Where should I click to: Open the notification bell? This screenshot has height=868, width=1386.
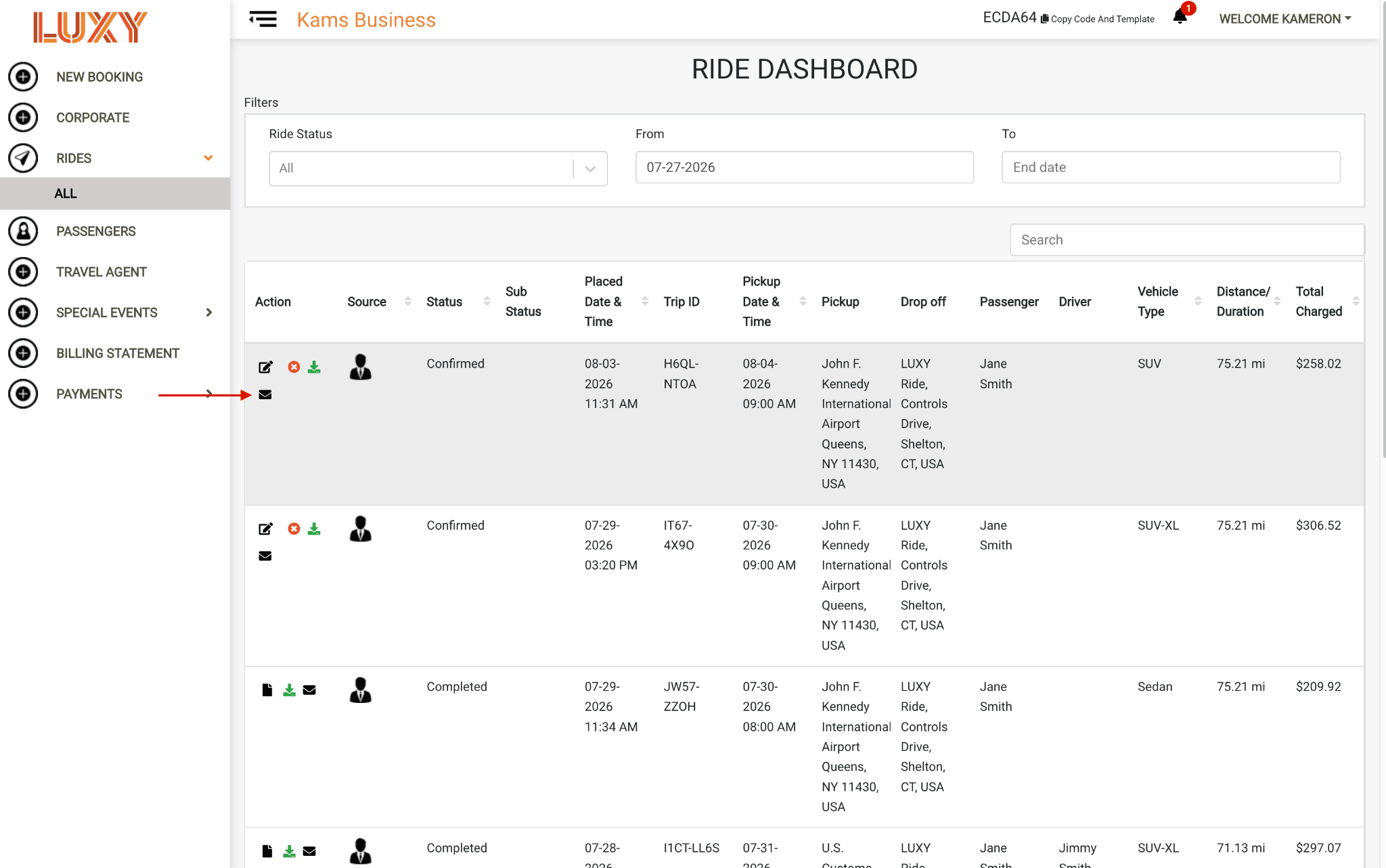click(x=1180, y=17)
